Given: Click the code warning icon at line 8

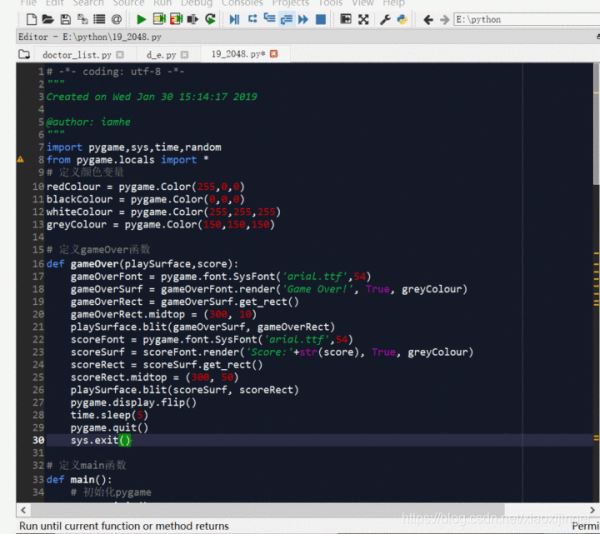Looking at the screenshot, I should tap(20, 159).
